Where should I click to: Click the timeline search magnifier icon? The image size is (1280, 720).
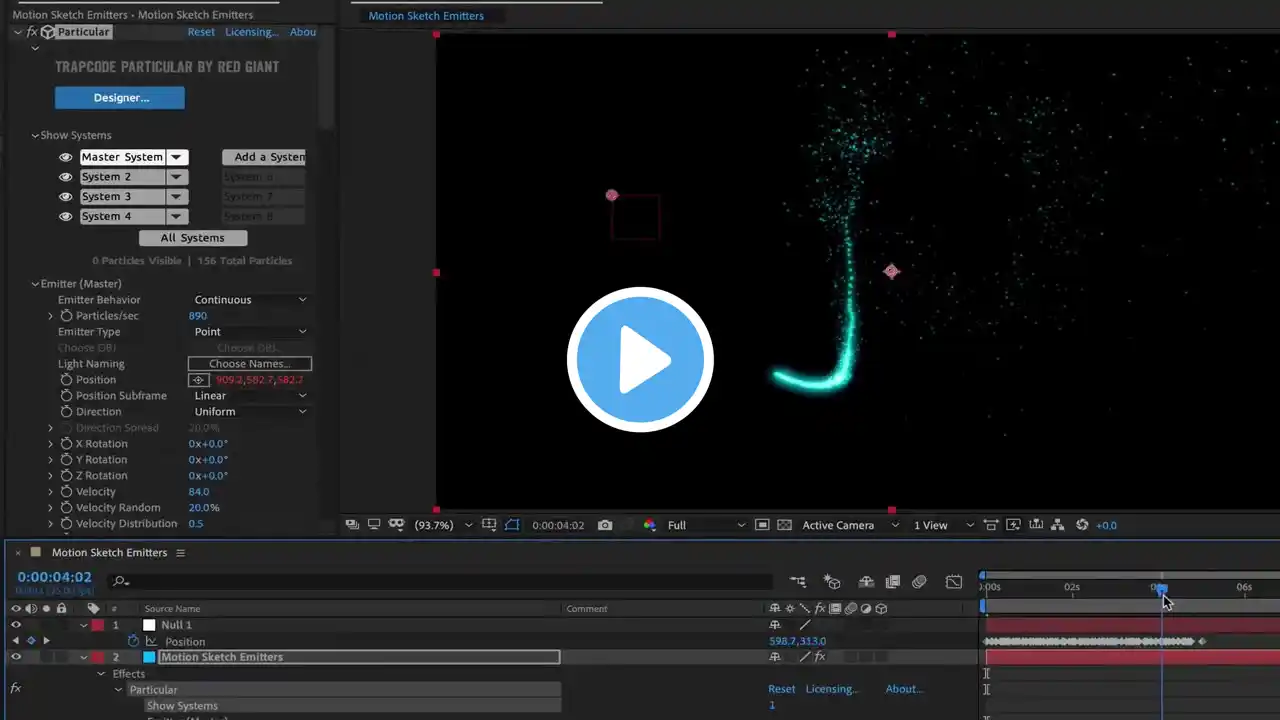[x=121, y=581]
